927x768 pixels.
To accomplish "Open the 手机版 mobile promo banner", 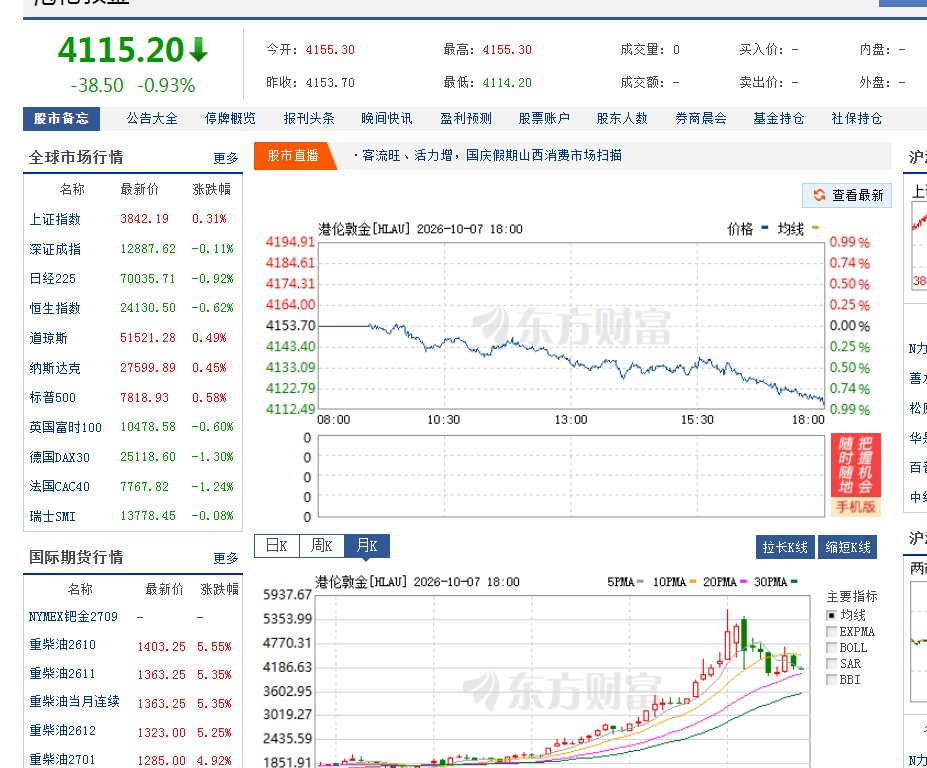I will click(x=855, y=474).
